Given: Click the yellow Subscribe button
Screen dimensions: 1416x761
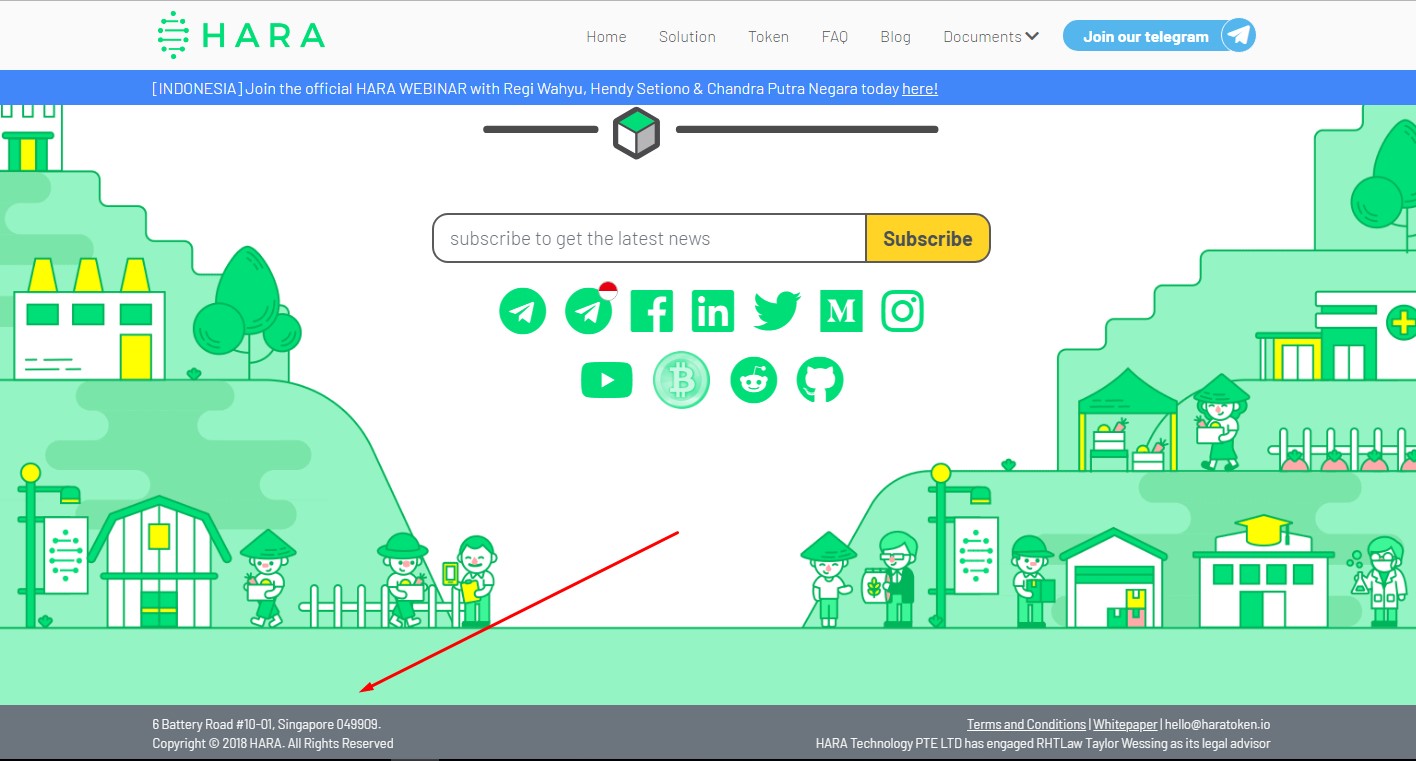Looking at the screenshot, I should pyautogui.click(x=928, y=238).
